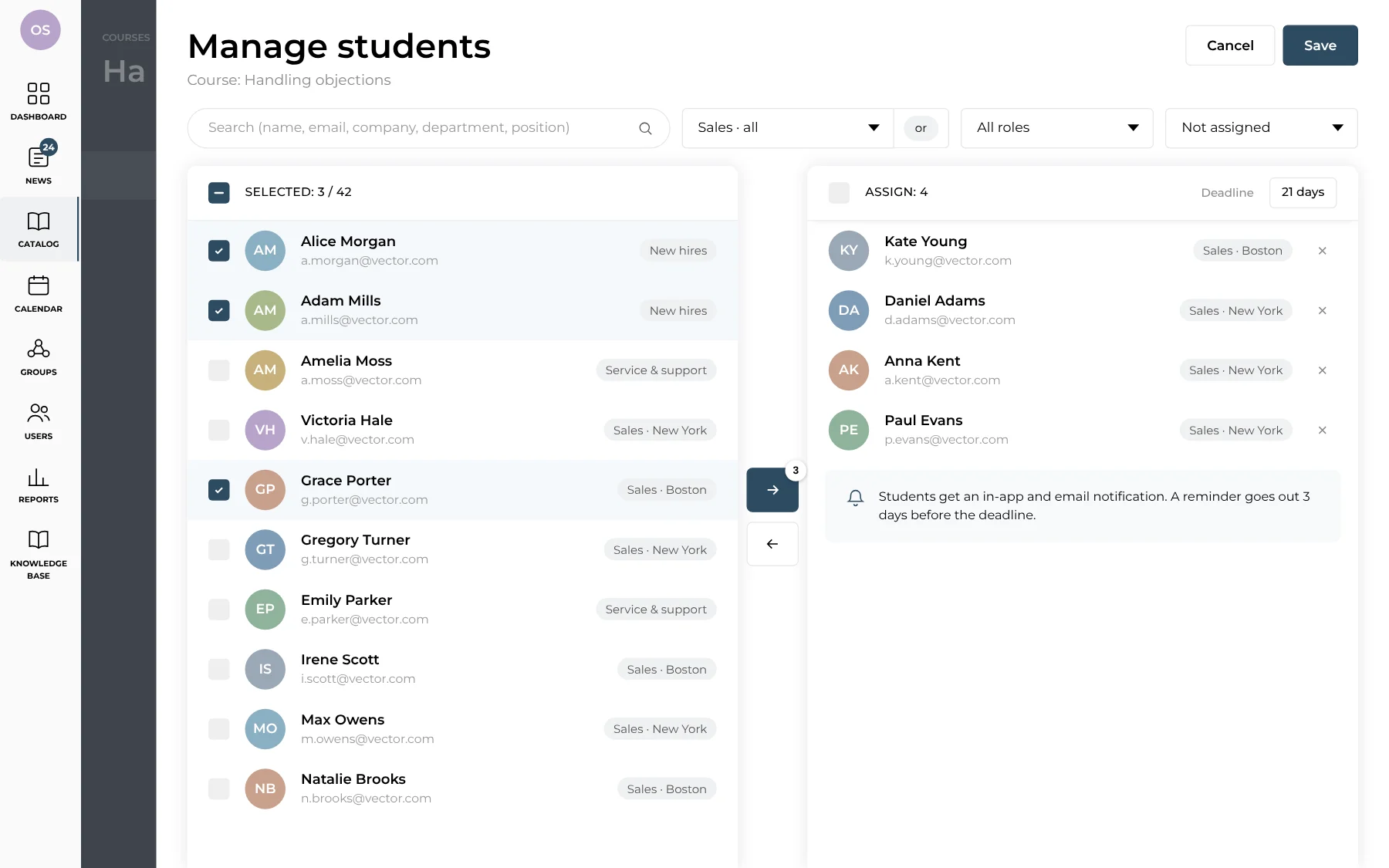Uncheck Adam Mills' checkbox
This screenshot has height=868, width=1389.
(219, 311)
